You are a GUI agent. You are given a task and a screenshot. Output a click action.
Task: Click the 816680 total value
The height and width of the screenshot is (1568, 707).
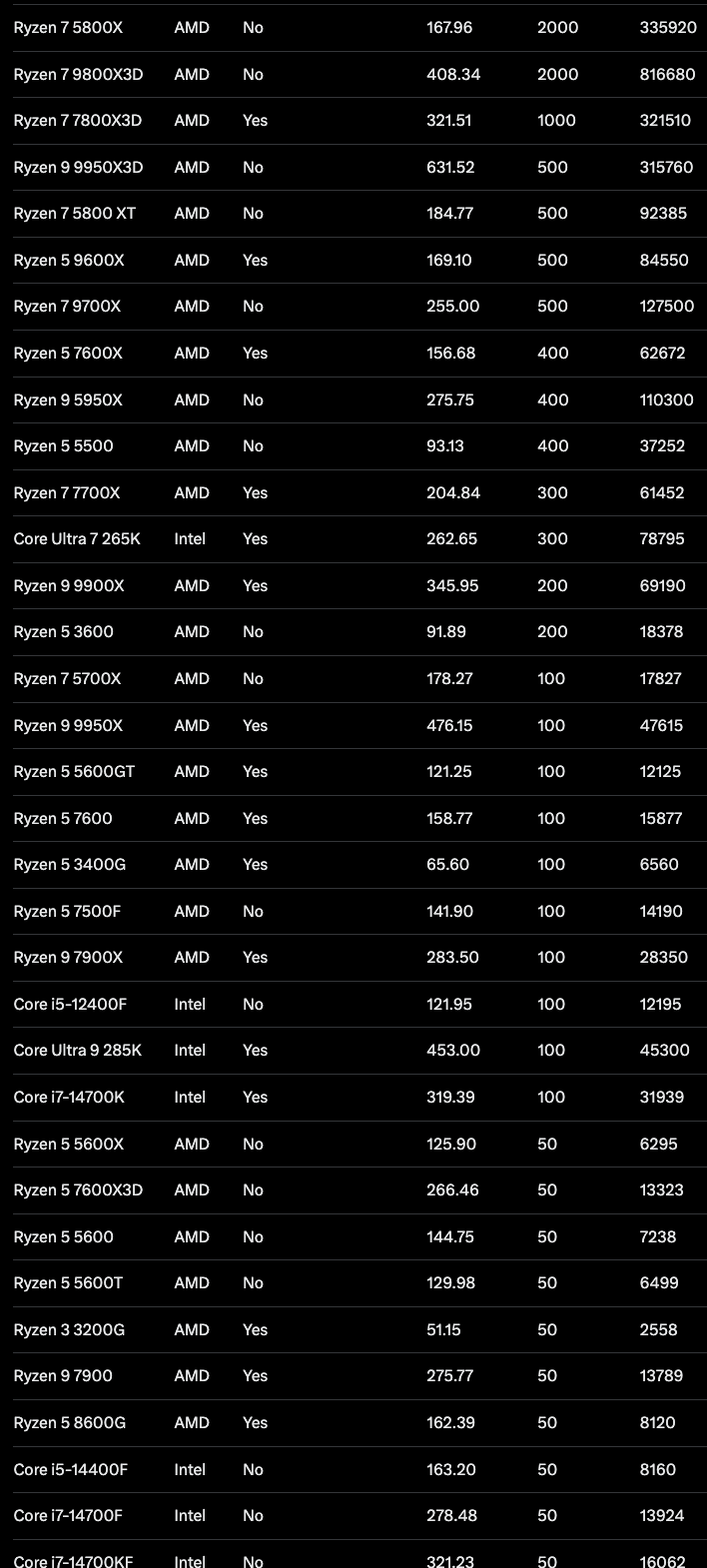pyautogui.click(x=668, y=74)
